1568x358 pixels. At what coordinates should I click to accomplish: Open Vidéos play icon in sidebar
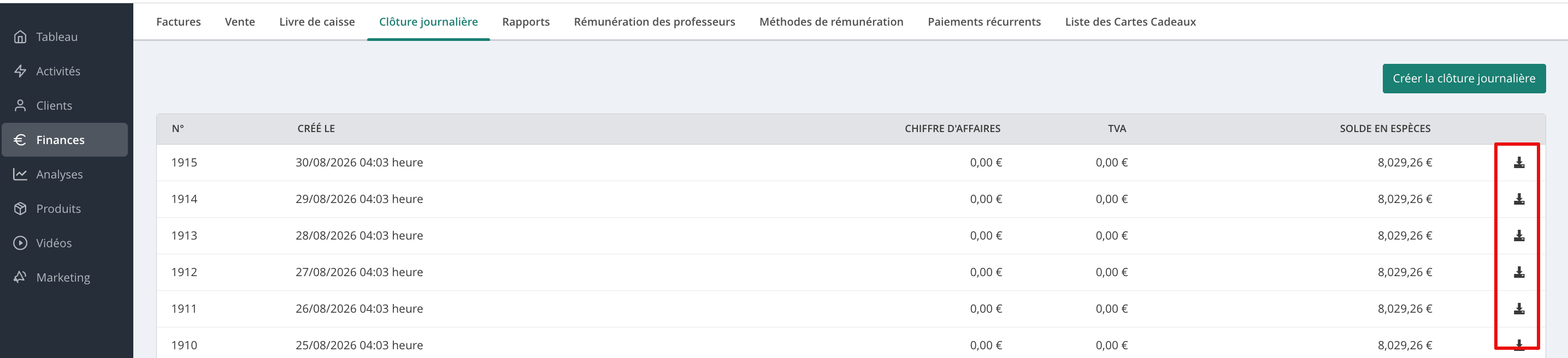(20, 242)
